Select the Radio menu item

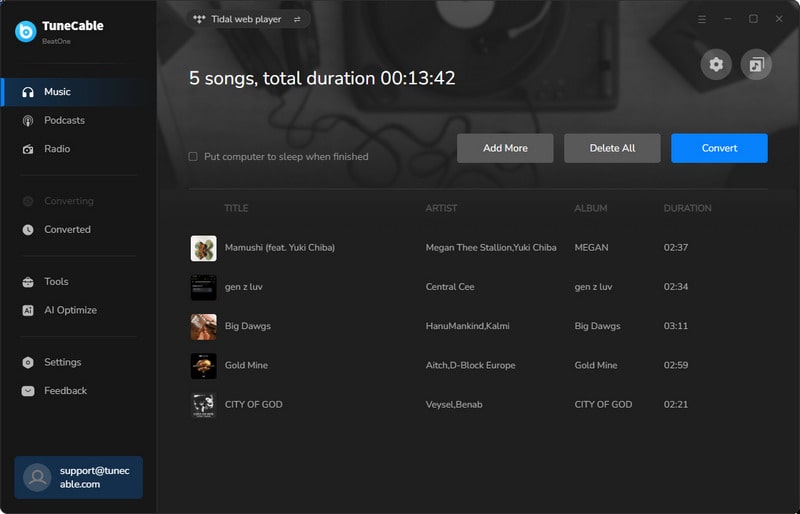click(x=57, y=149)
